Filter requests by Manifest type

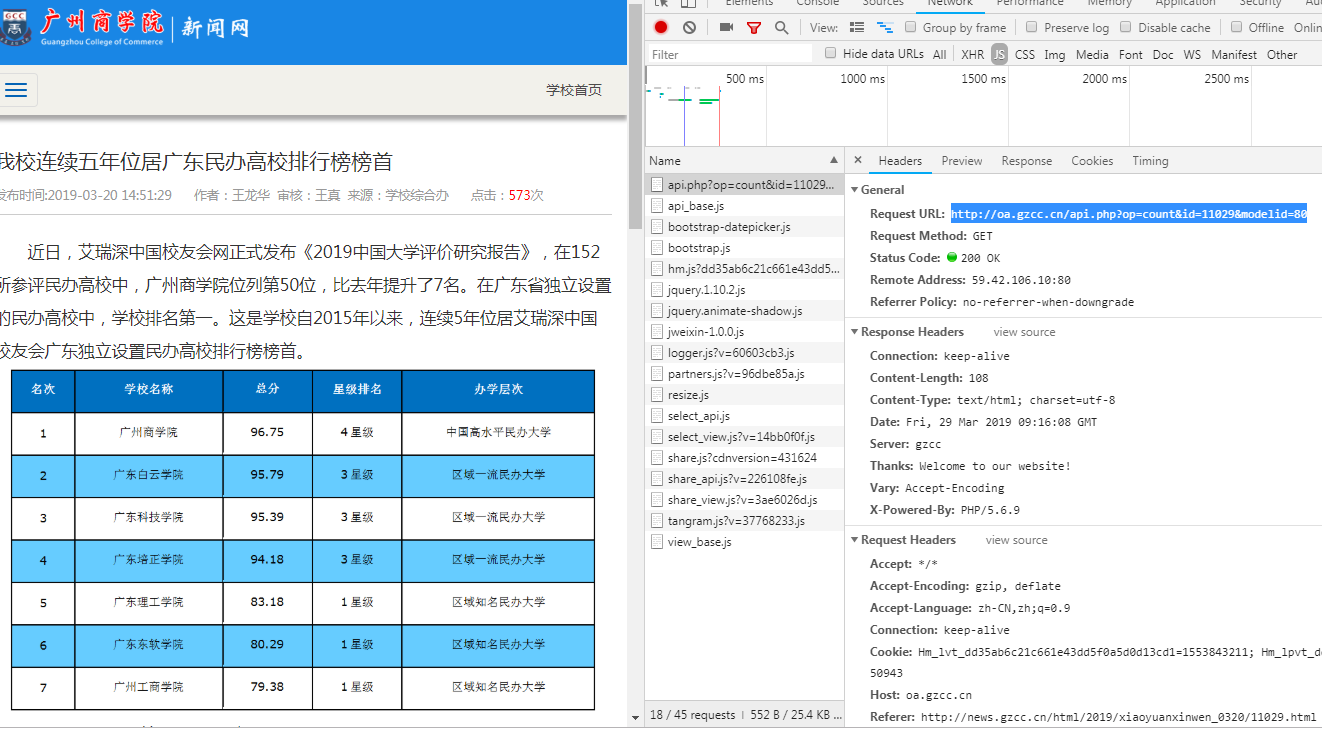pos(1234,55)
